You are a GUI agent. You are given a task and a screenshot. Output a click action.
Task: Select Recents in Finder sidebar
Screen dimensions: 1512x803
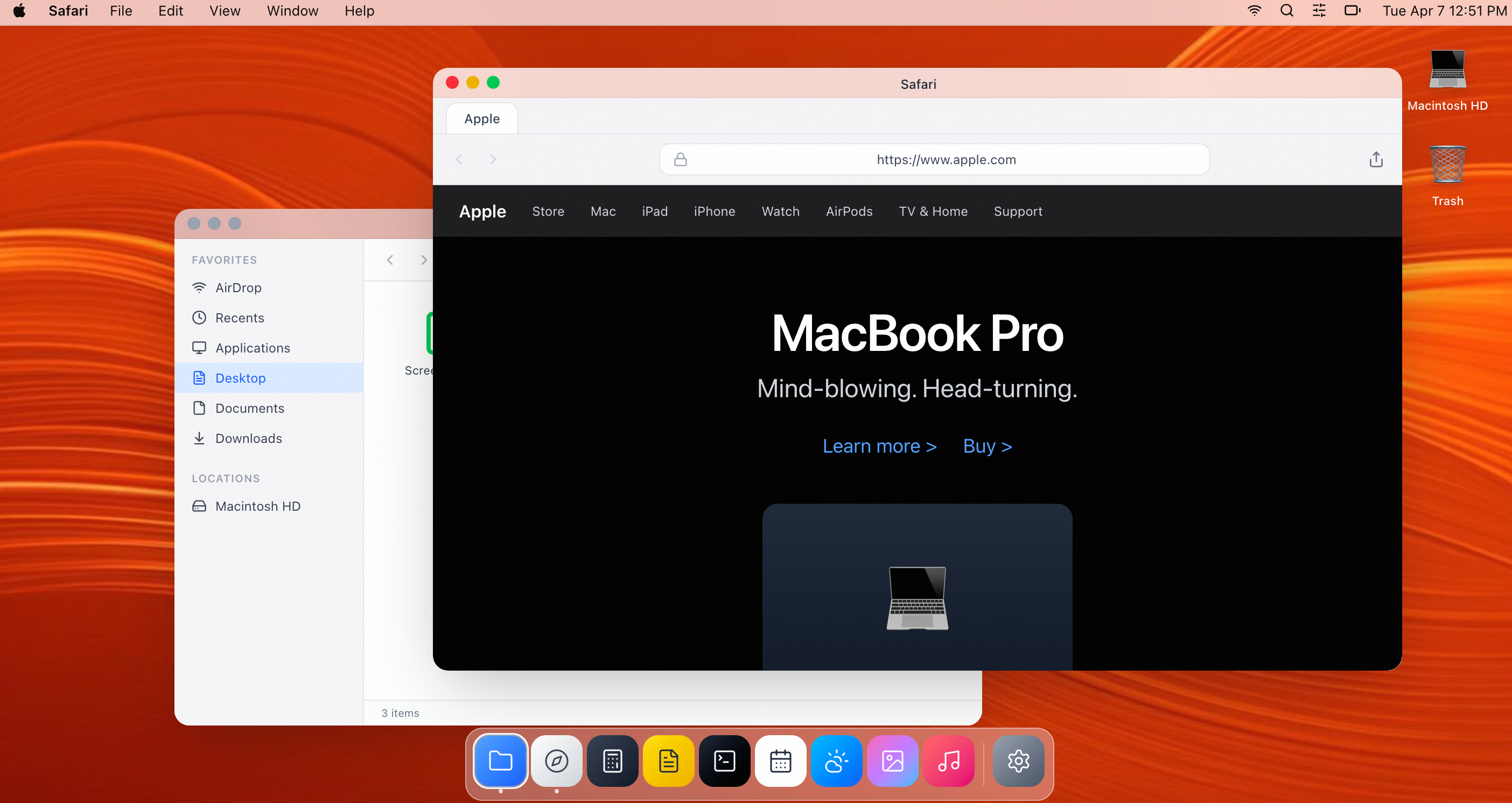(269, 318)
